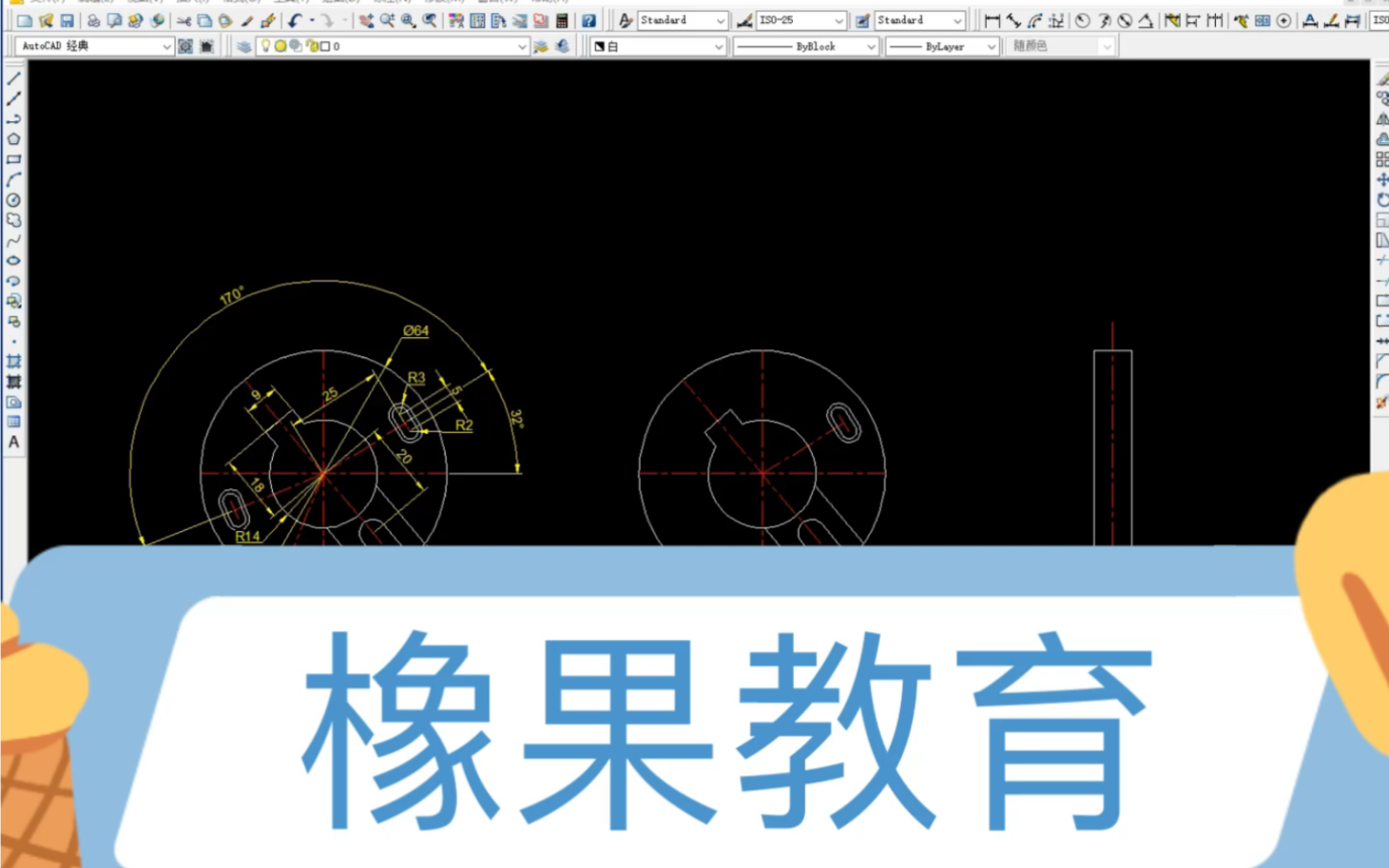This screenshot has width=1389, height=868.
Task: Click the Cut scissors icon
Action: pos(184,20)
